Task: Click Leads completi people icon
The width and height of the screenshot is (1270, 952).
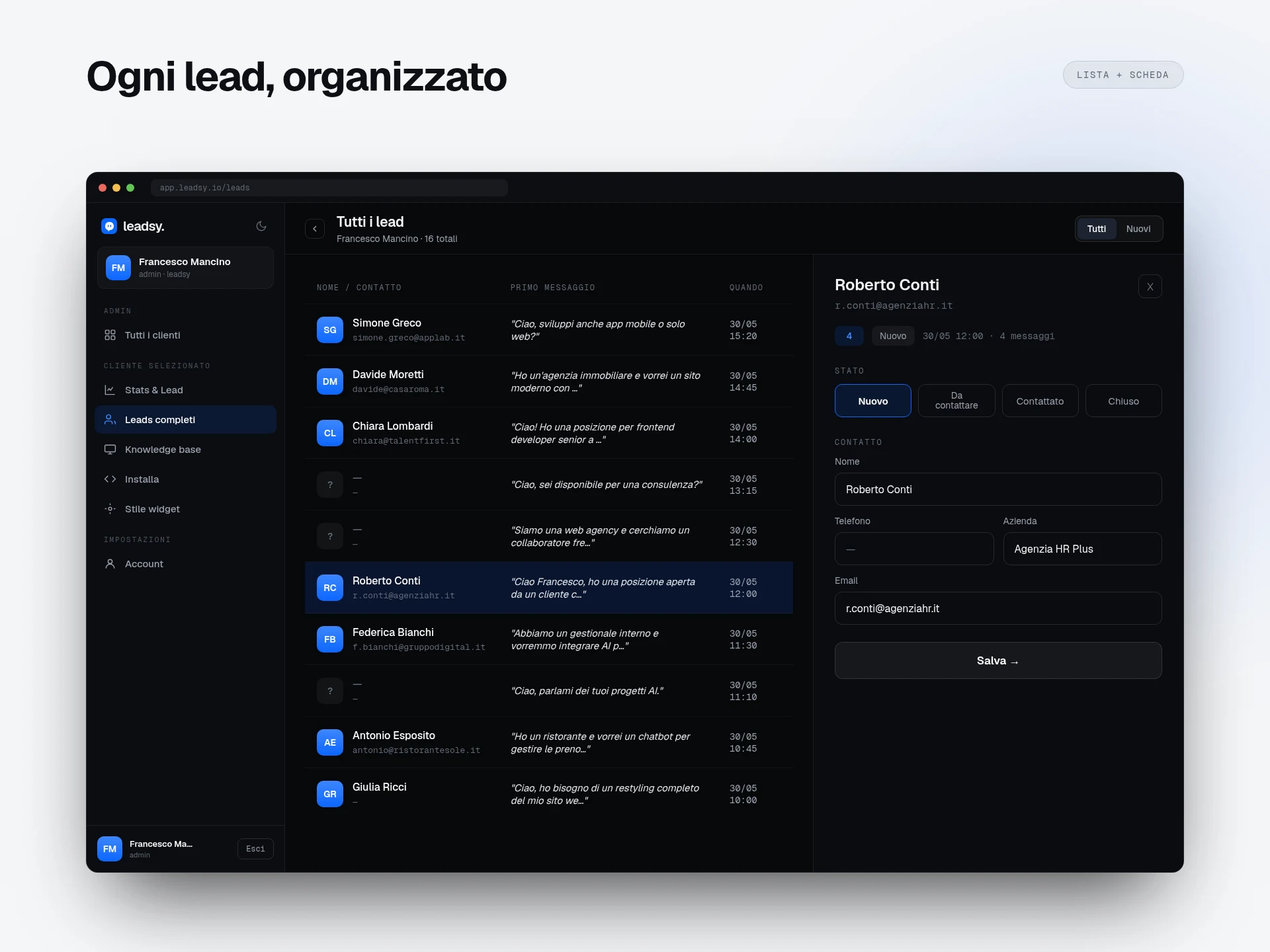Action: pos(110,420)
